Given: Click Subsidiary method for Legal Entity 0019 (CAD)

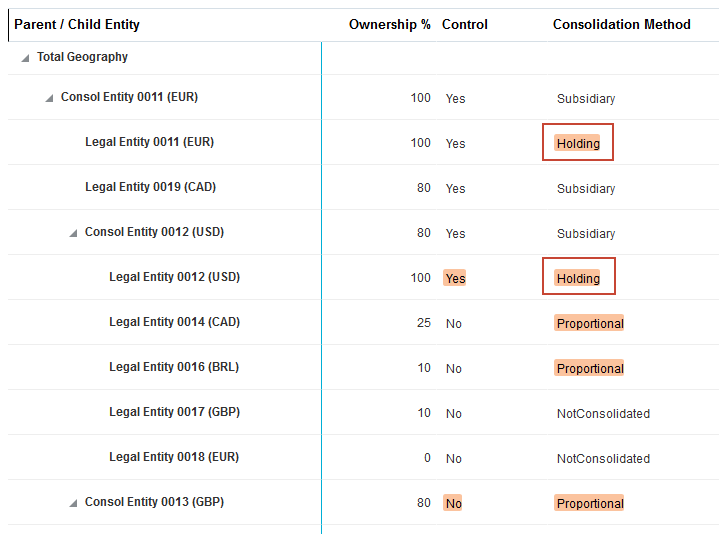Looking at the screenshot, I should [x=586, y=188].
